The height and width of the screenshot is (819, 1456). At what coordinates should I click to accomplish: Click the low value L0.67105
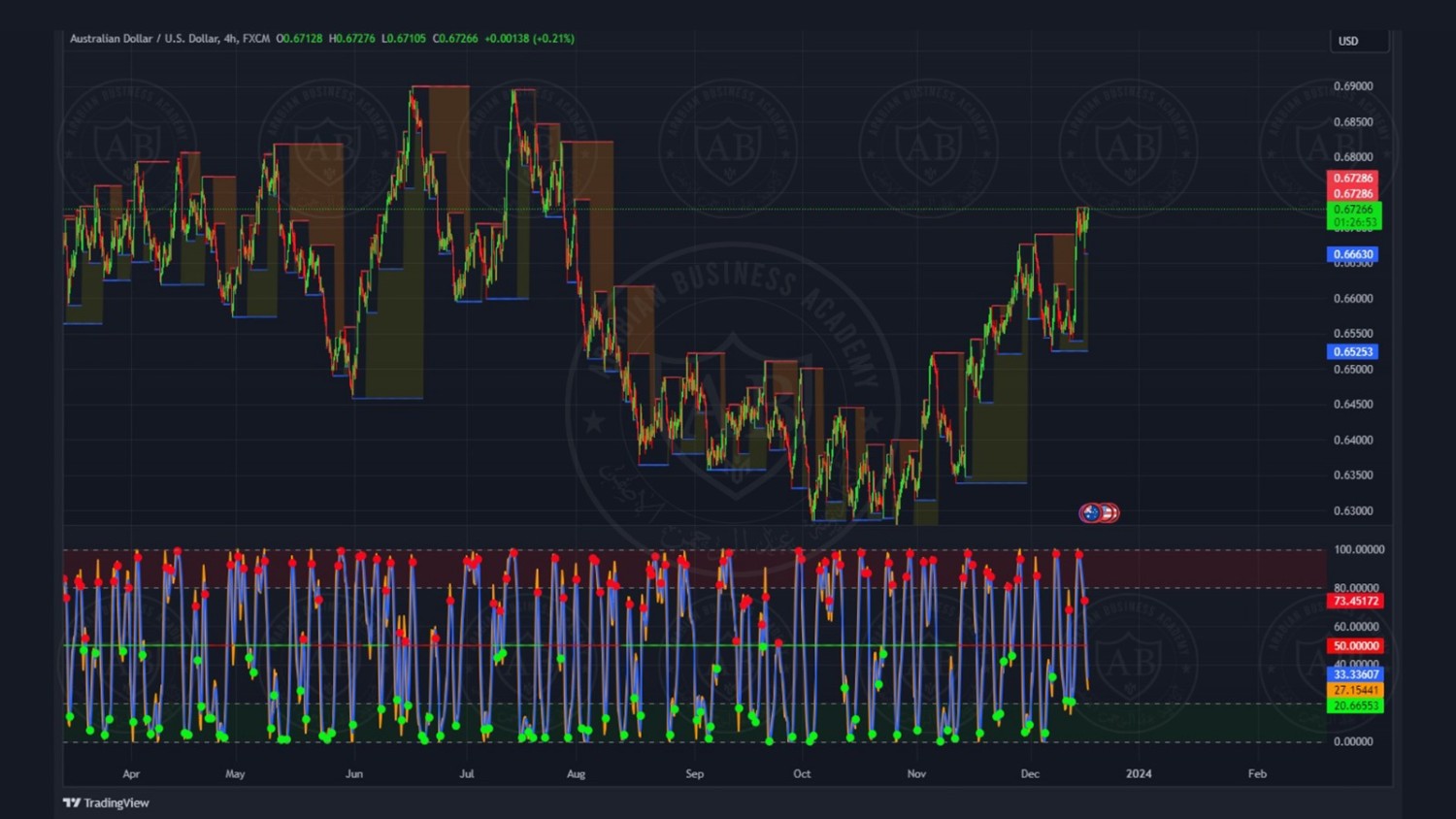(x=404, y=39)
